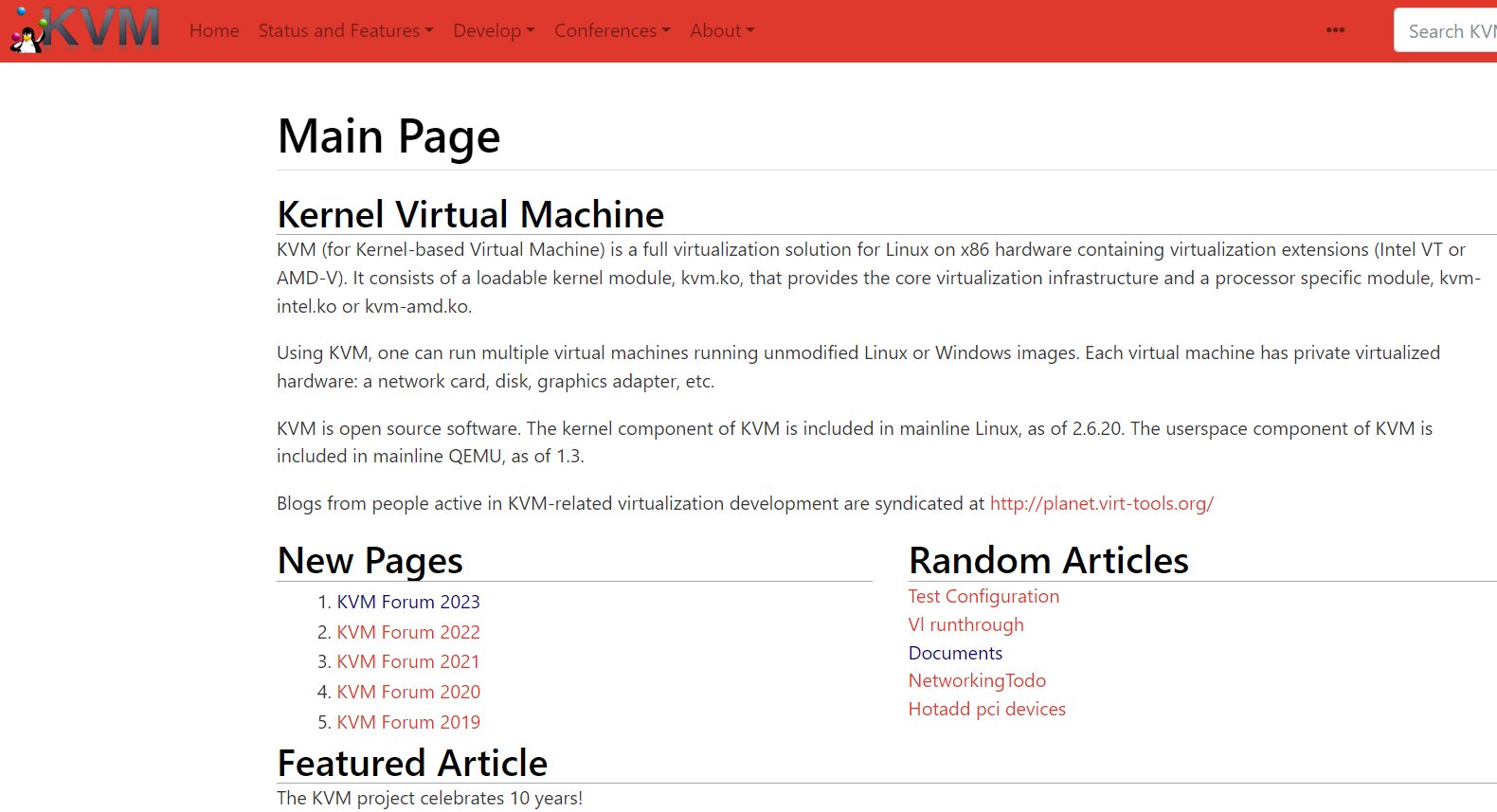Expand the Conferences dropdown menu
The height and width of the screenshot is (812, 1497).
[612, 30]
